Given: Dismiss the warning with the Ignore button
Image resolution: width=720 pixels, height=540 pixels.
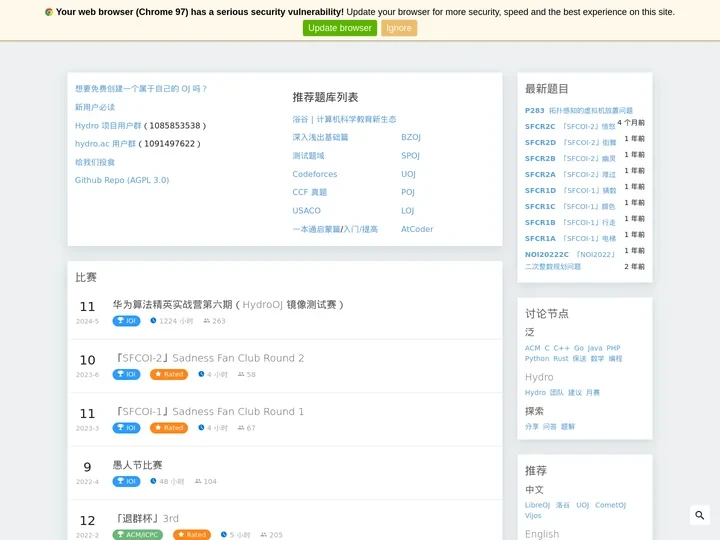Looking at the screenshot, I should pyautogui.click(x=399, y=28).
